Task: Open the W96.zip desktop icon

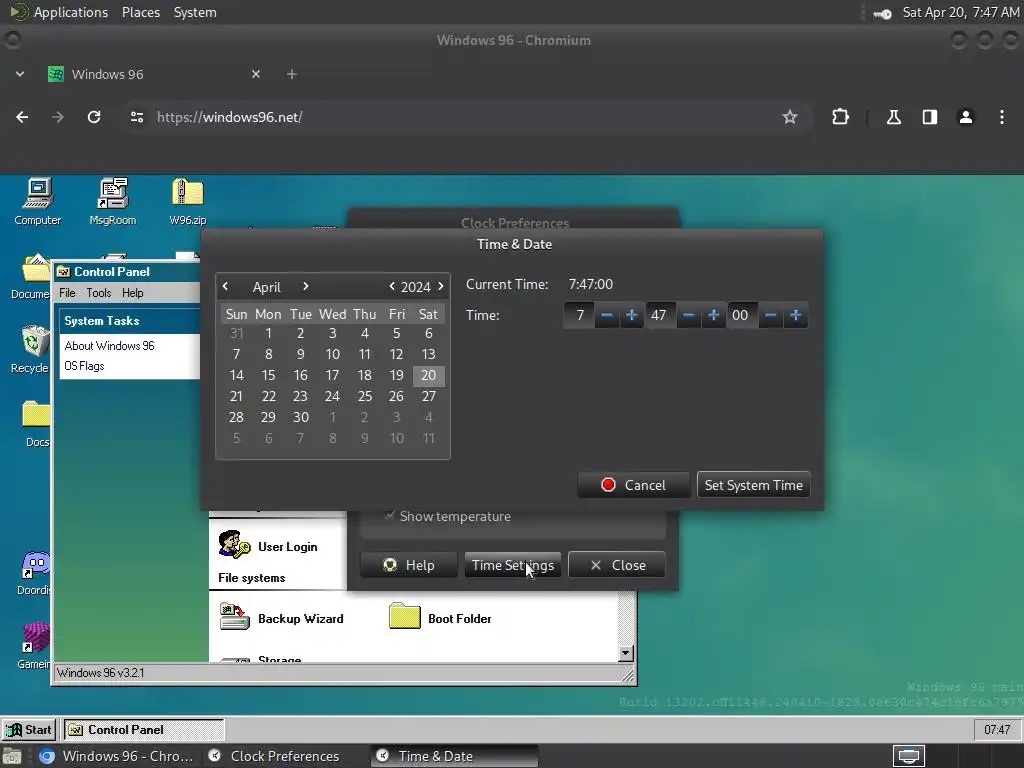Action: (x=187, y=201)
